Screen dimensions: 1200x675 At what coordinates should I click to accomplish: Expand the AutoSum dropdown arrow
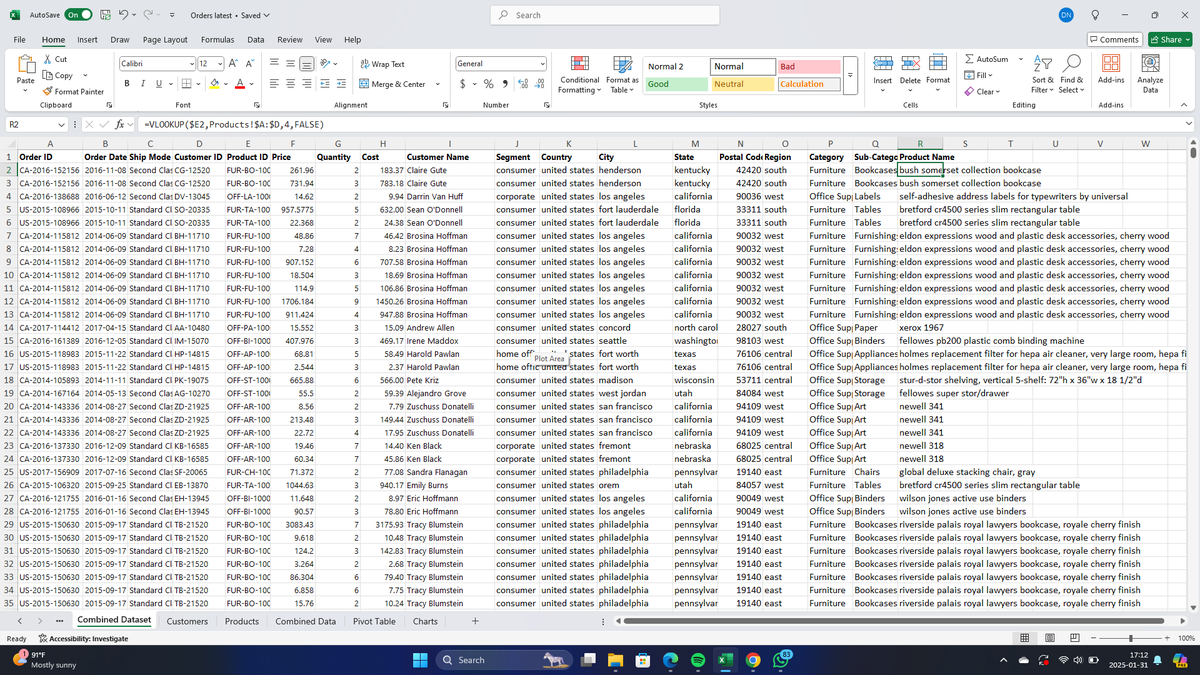tap(1019, 60)
